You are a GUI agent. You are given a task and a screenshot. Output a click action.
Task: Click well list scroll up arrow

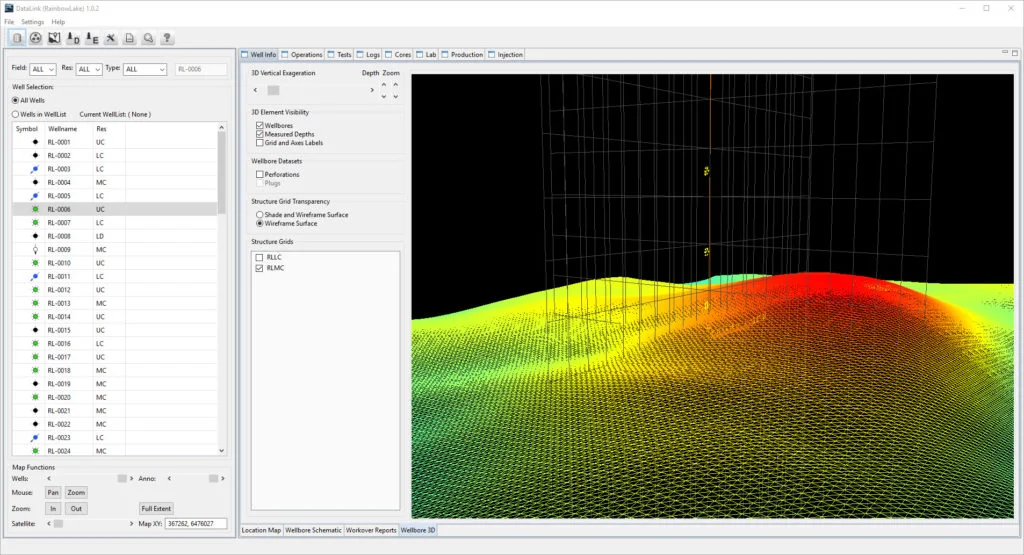[x=221, y=128]
